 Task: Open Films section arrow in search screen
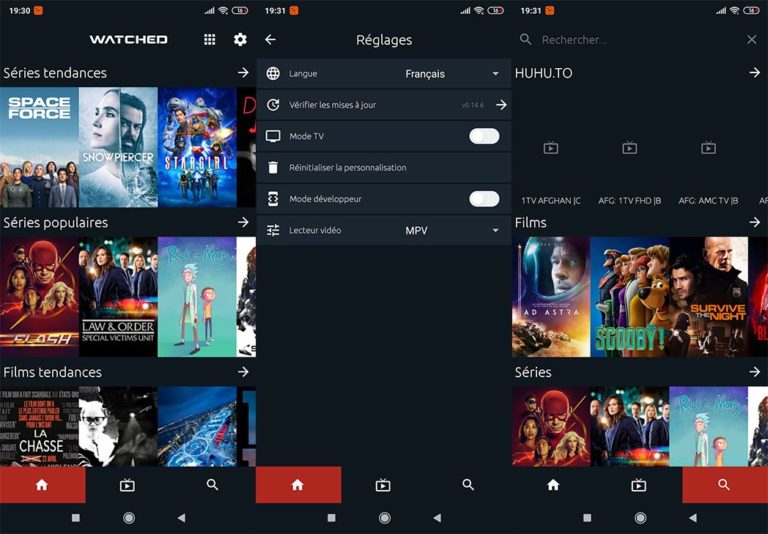pyautogui.click(x=755, y=222)
